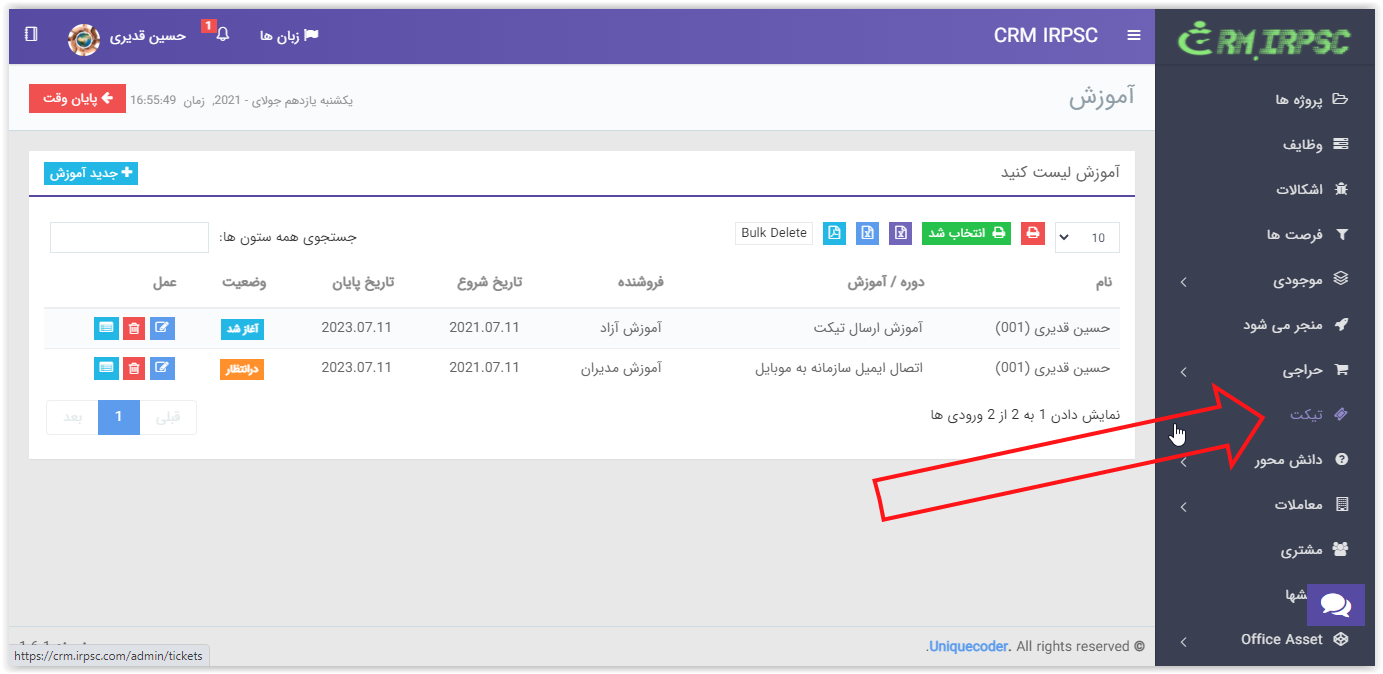This screenshot has width=1383, height=674.
Task: Open the notifications bell
Action: (222, 35)
